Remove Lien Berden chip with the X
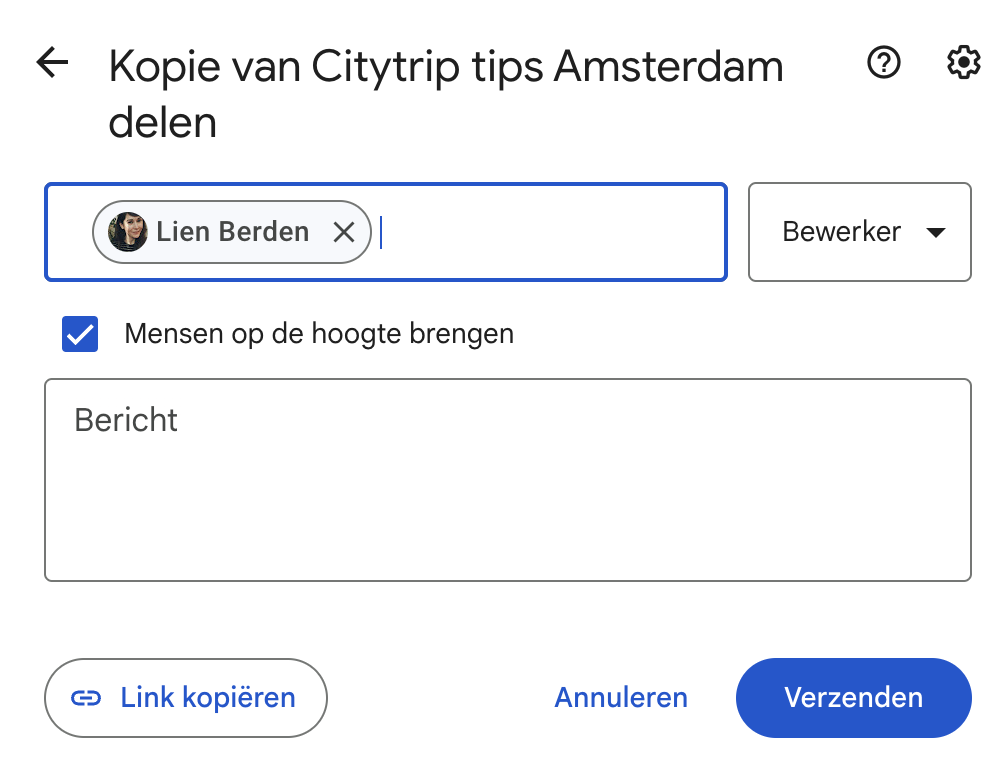The height and width of the screenshot is (778, 1006). click(345, 232)
